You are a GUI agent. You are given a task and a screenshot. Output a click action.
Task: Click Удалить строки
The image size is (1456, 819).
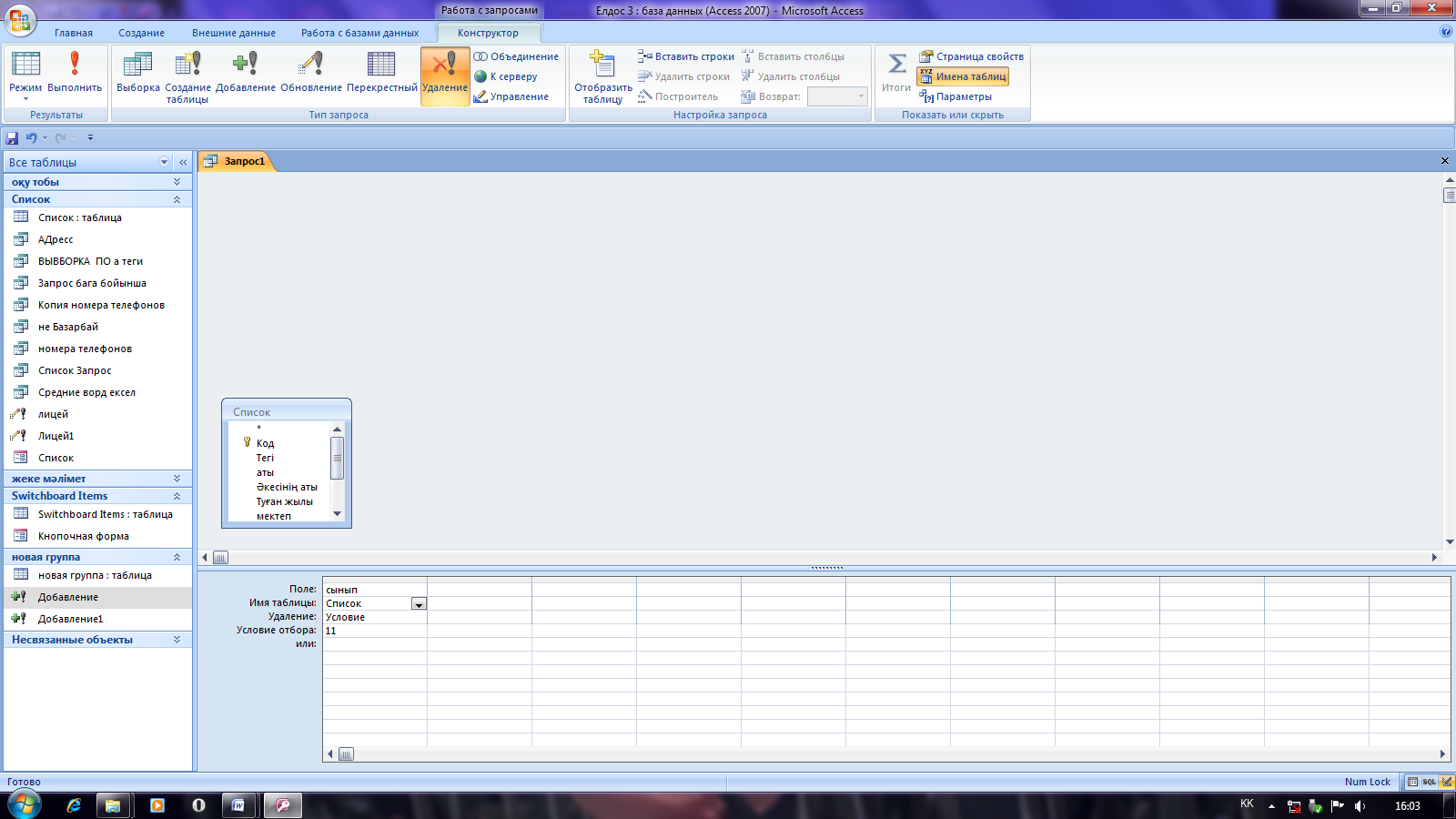click(683, 76)
